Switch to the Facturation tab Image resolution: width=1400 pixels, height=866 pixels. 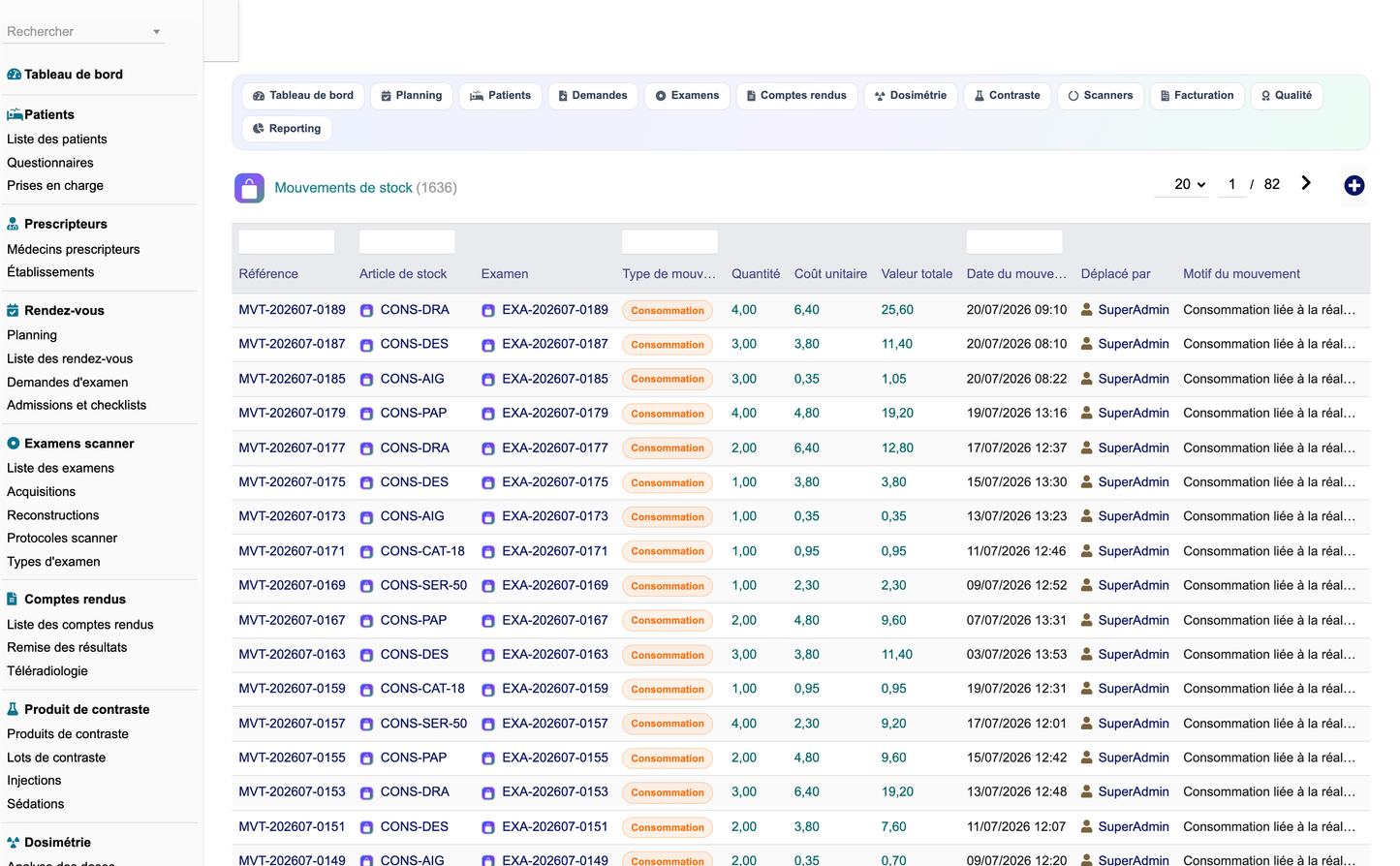point(1197,96)
